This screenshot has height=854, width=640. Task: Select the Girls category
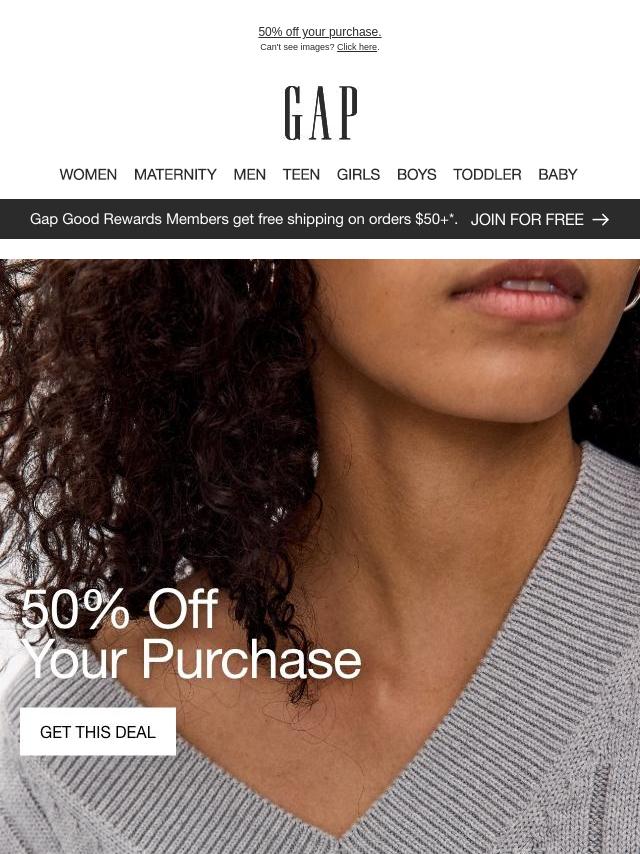358,174
